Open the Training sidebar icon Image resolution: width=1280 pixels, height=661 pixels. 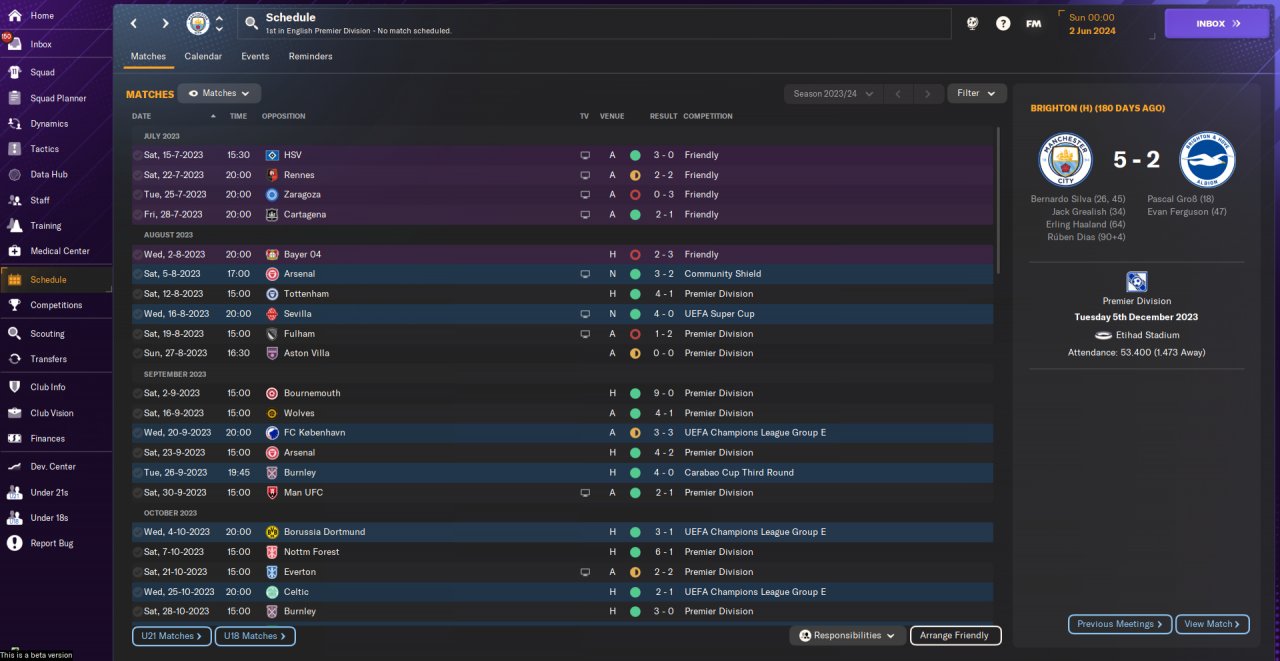click(14, 226)
